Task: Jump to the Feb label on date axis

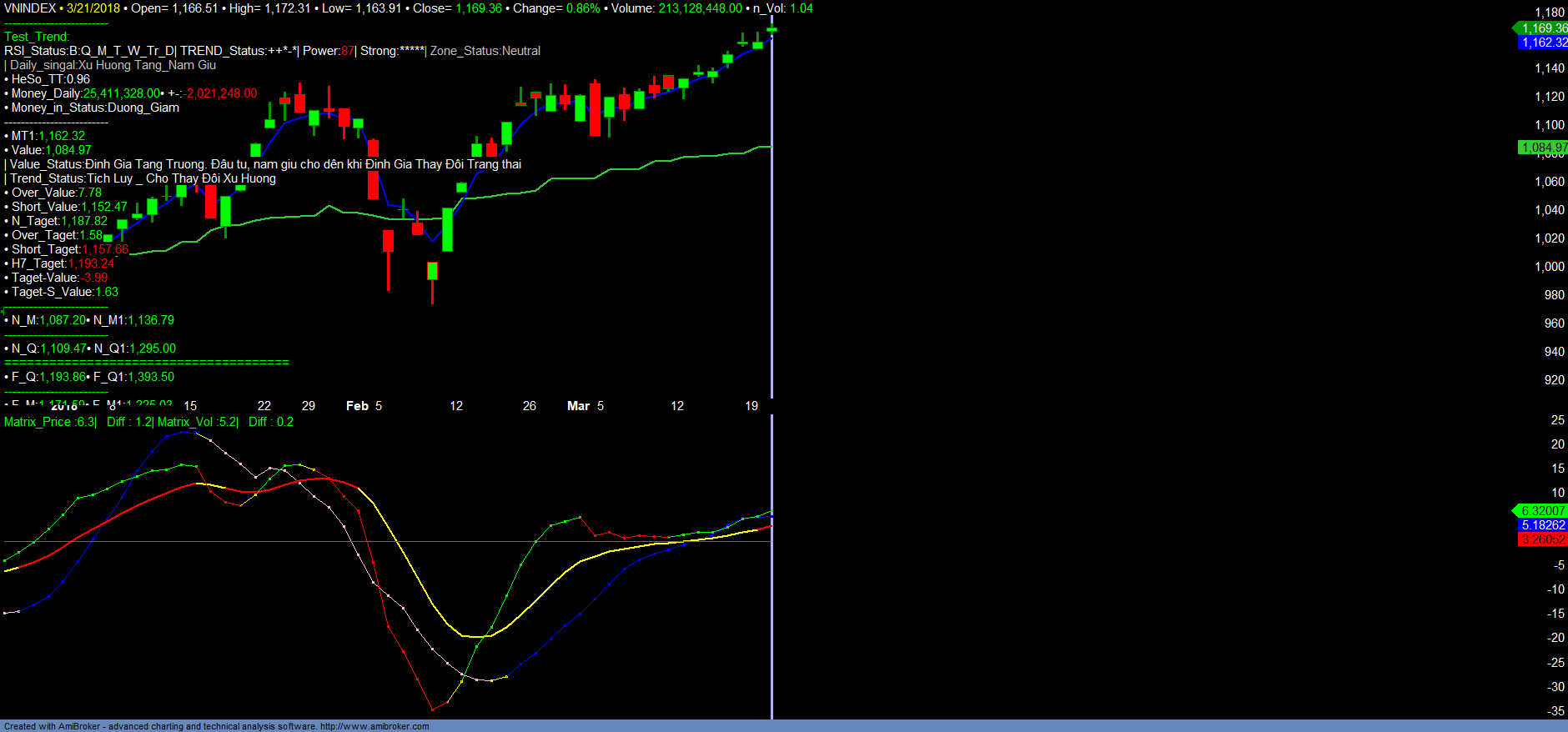Action: coord(357,406)
